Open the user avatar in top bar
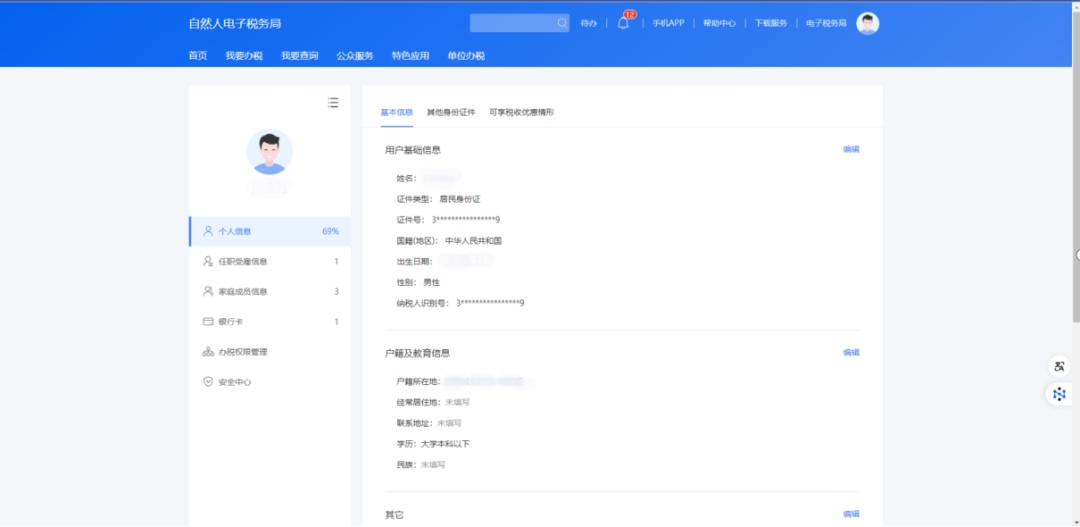 coord(867,23)
